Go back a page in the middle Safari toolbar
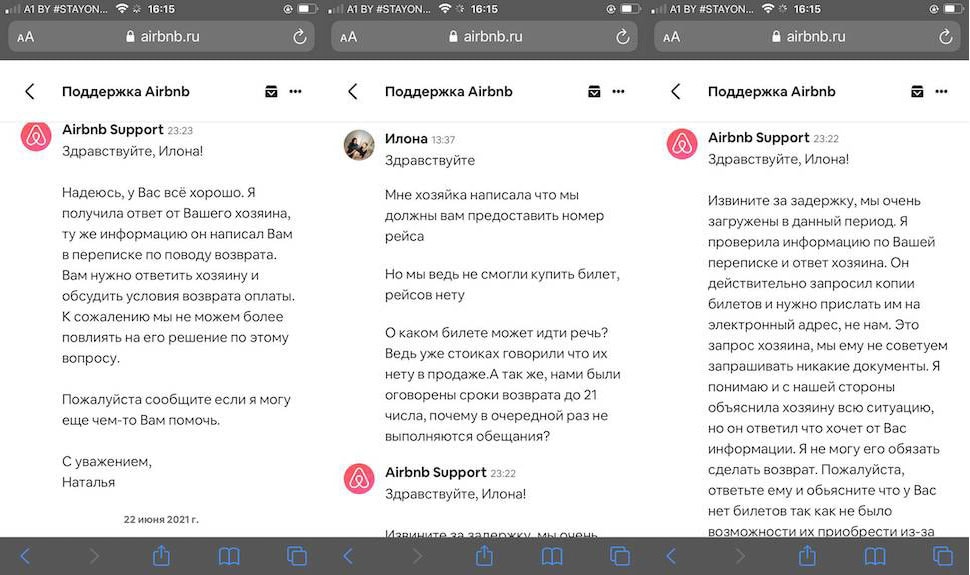Screen dimensions: 970x575 pos(348,556)
